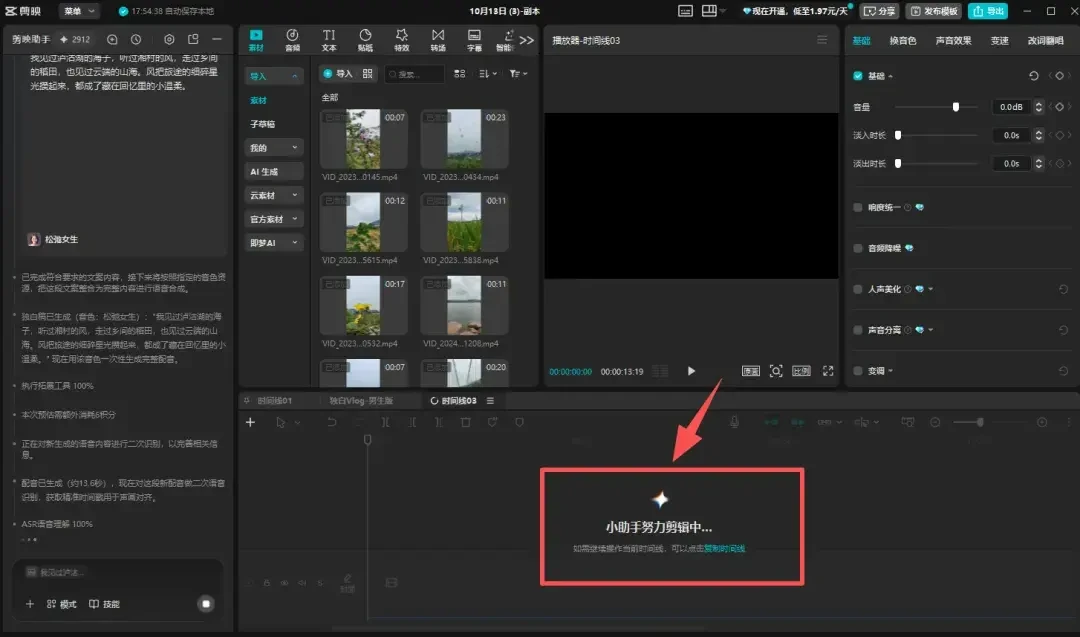1080x637 pixels.
Task: Open the 特效 effects tab
Action: tap(402, 40)
